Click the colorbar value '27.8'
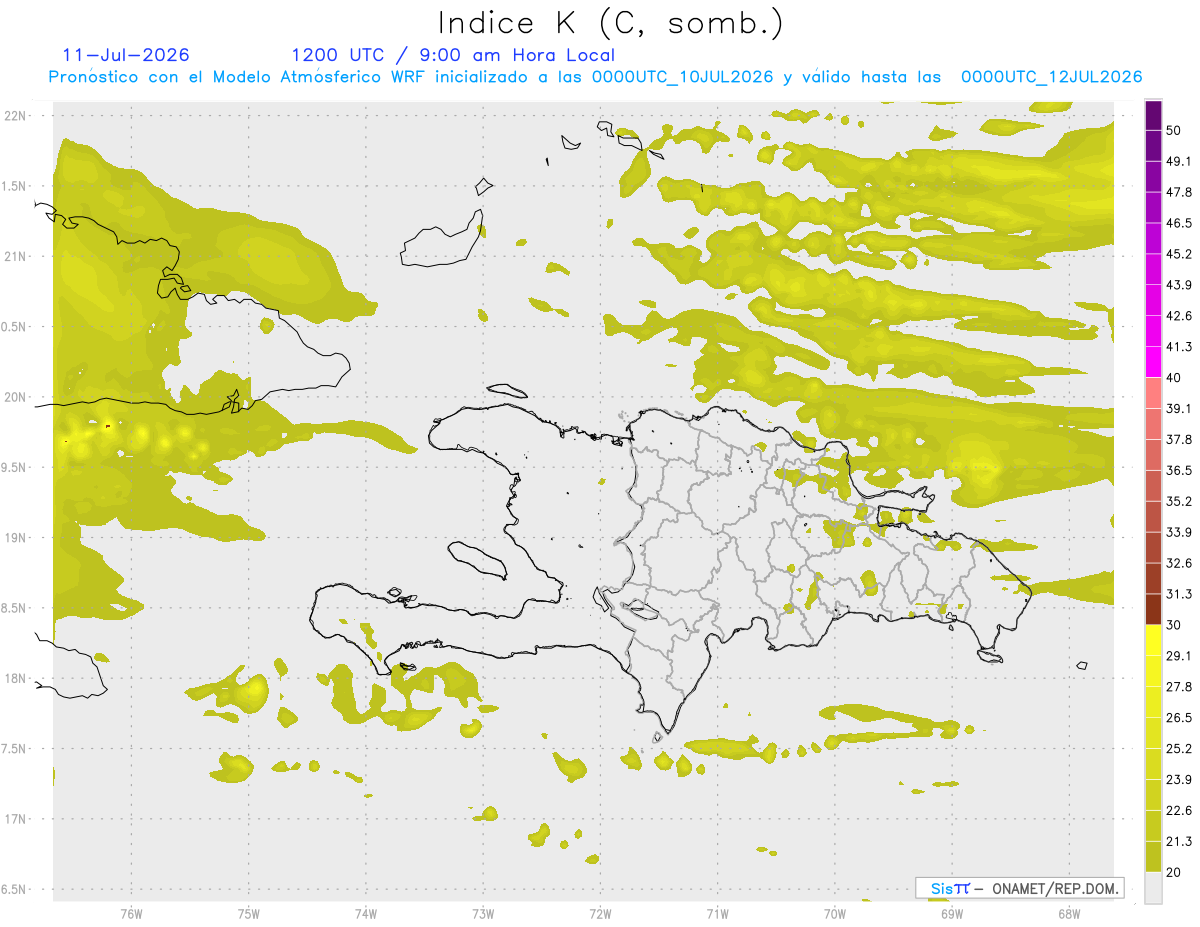Viewport: 1200px width, 927px height. click(x=1180, y=687)
